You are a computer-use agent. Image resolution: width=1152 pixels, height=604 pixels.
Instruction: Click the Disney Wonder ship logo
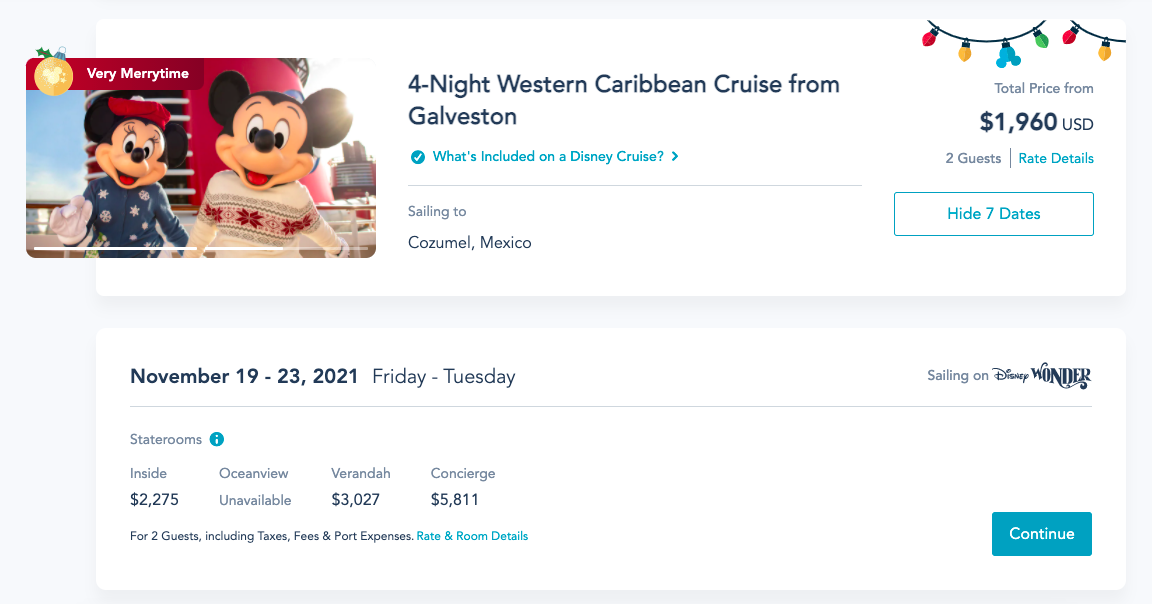(x=1041, y=376)
